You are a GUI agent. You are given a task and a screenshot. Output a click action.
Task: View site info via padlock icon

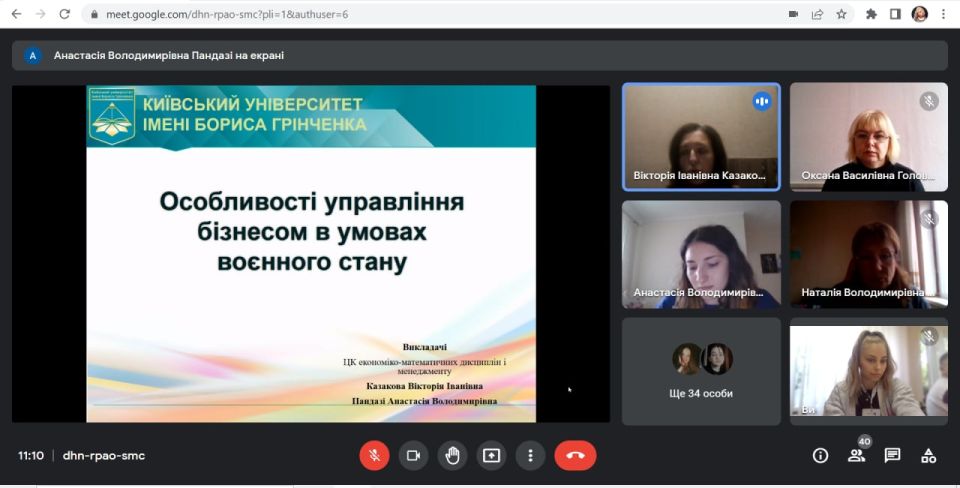(x=94, y=14)
